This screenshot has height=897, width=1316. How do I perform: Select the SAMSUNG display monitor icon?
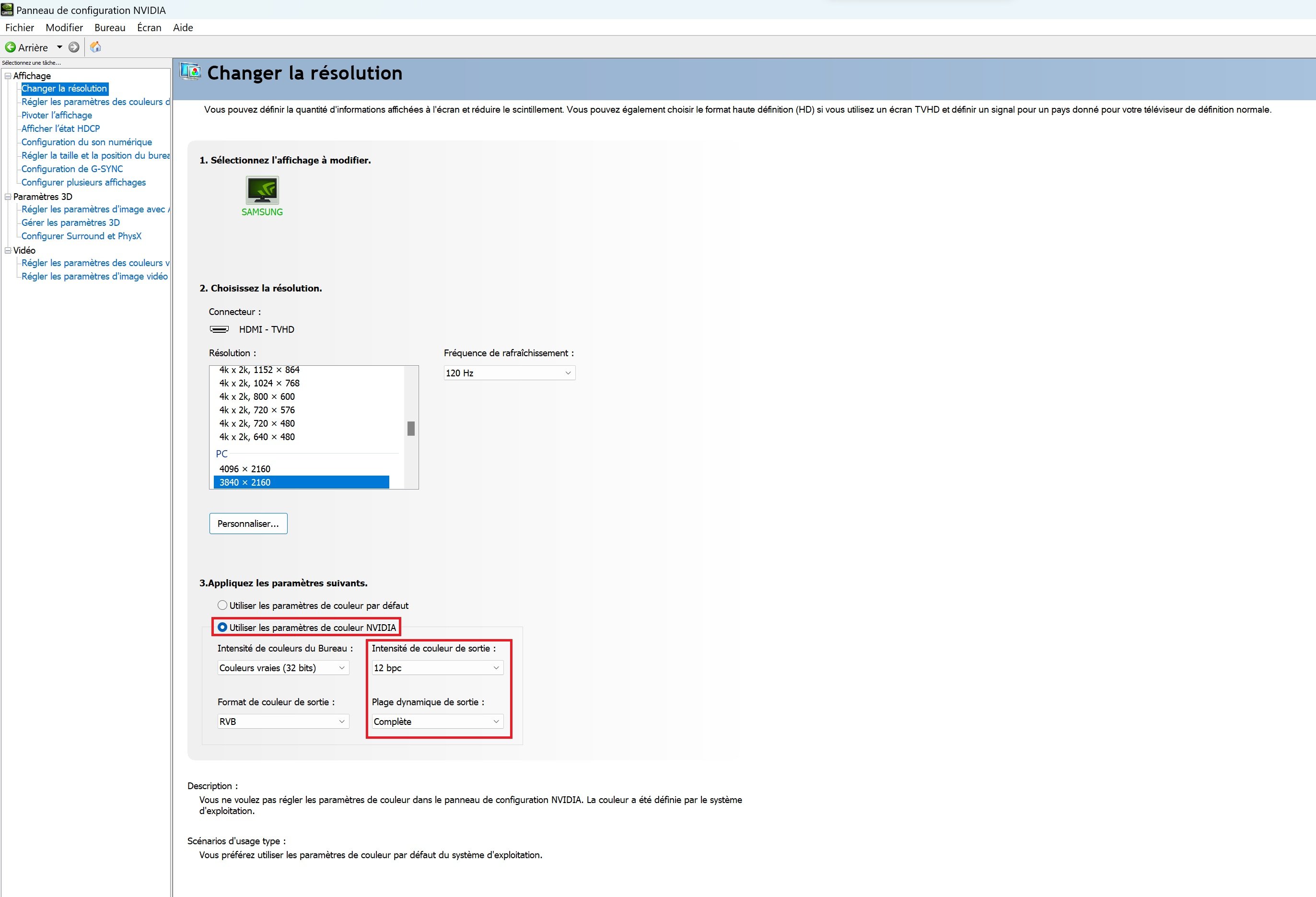point(262,190)
